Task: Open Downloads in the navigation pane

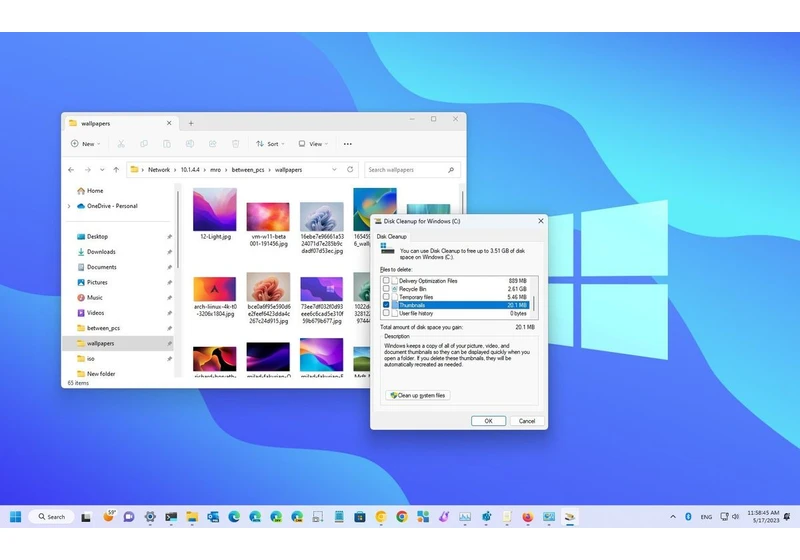Action: (101, 251)
